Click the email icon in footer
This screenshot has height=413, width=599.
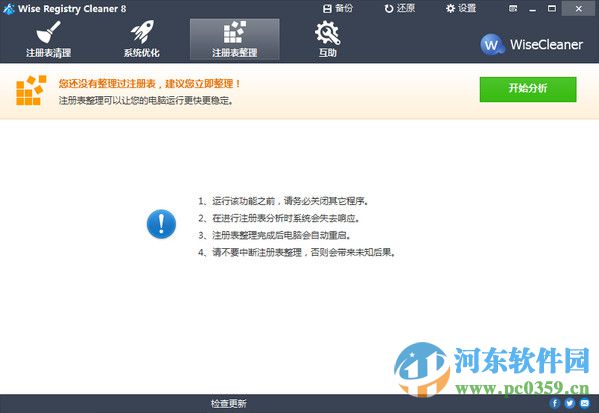585,403
